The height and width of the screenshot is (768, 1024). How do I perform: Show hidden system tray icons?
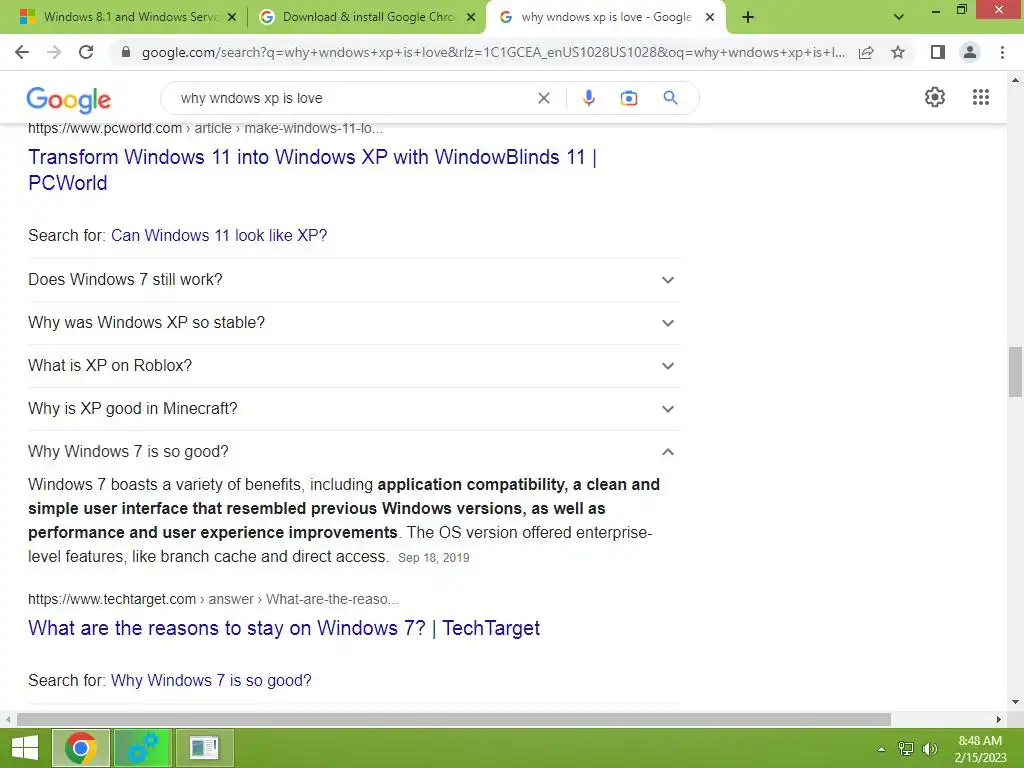click(x=882, y=749)
